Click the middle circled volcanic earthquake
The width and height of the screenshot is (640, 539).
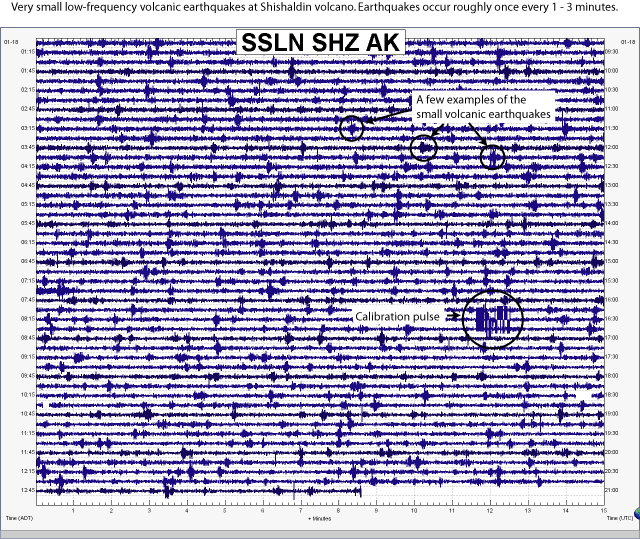click(x=424, y=148)
